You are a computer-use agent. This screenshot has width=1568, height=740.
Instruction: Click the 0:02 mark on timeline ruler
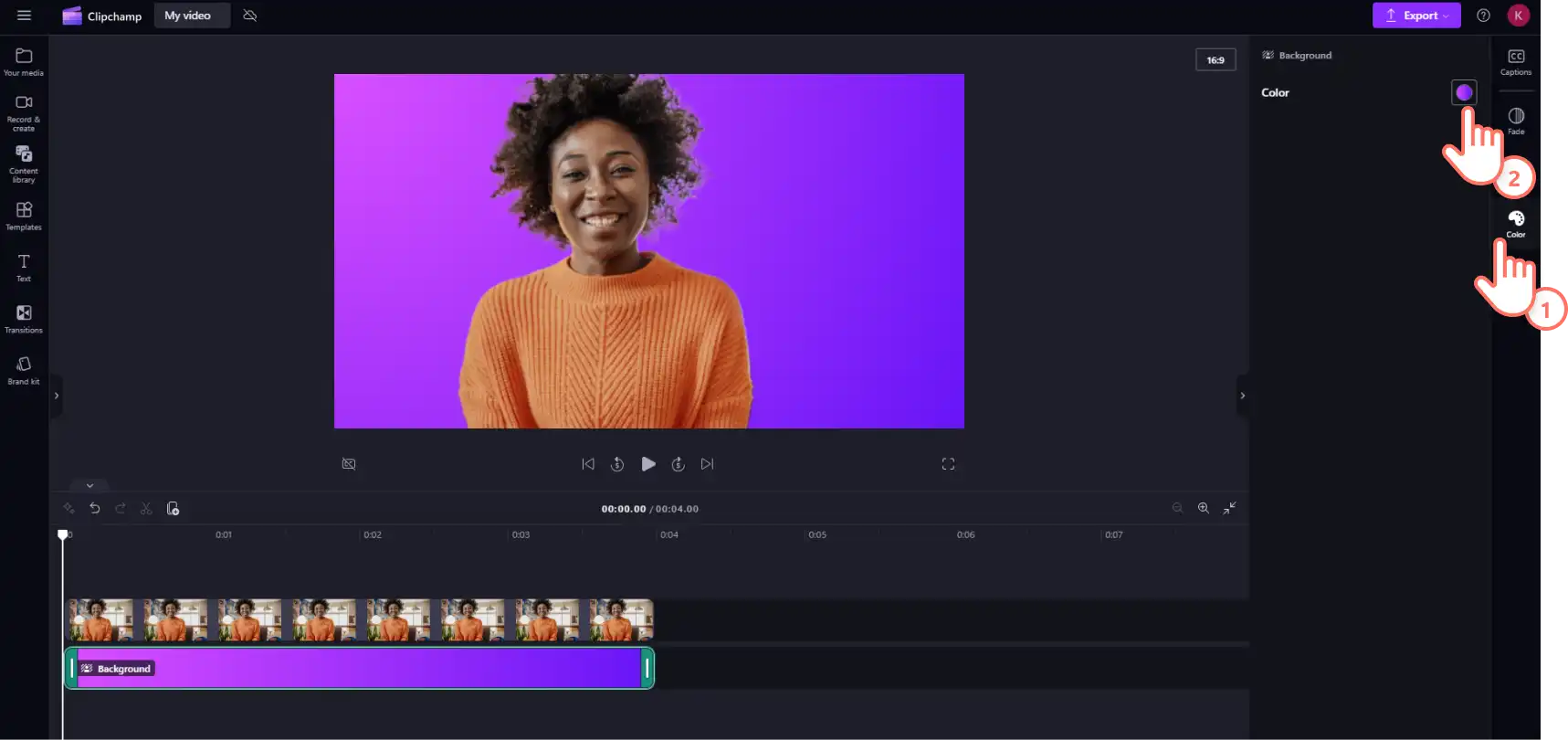pos(373,534)
